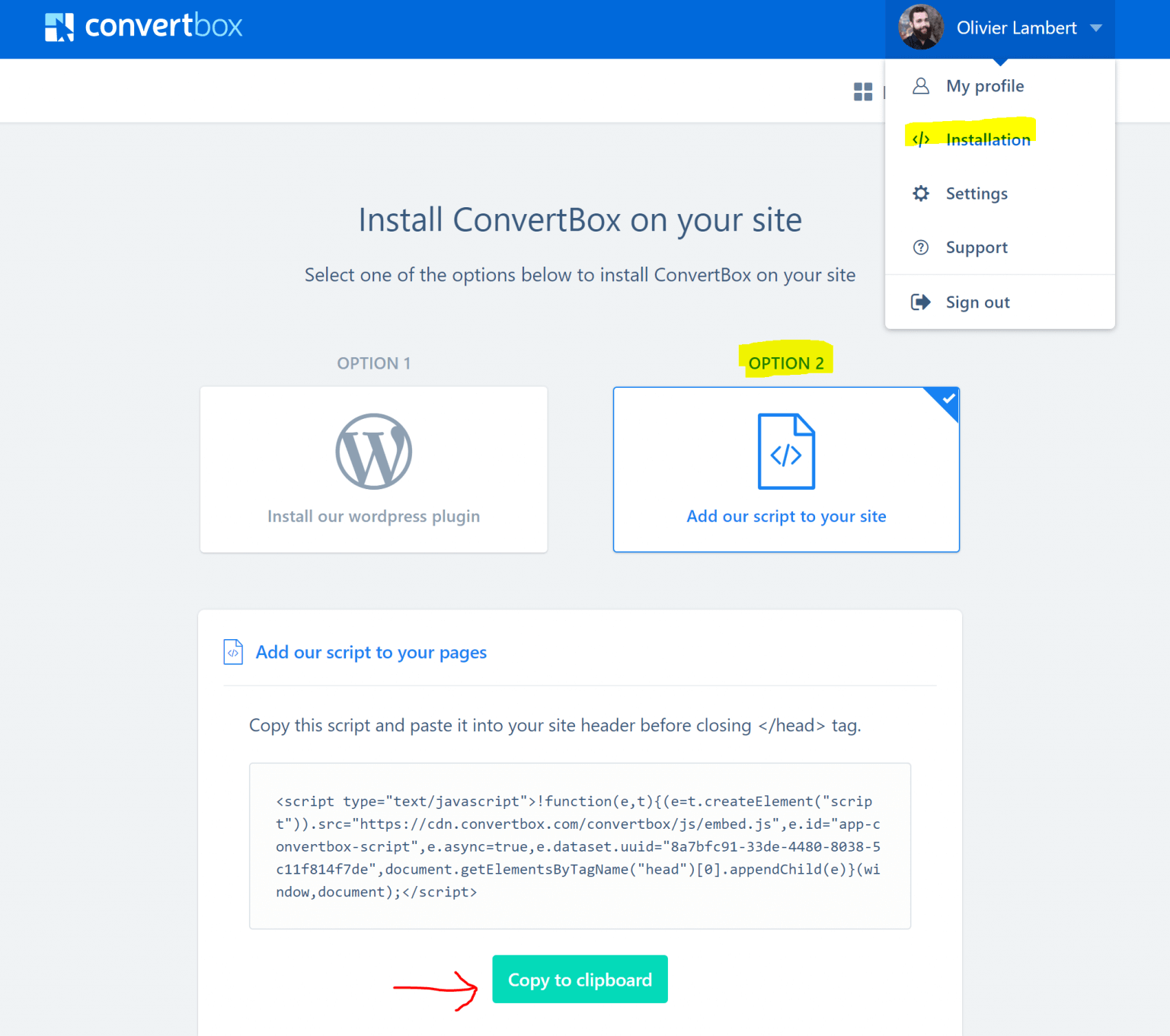Click the My profile person icon
Viewport: 1170px width, 1036px height.
click(921, 86)
